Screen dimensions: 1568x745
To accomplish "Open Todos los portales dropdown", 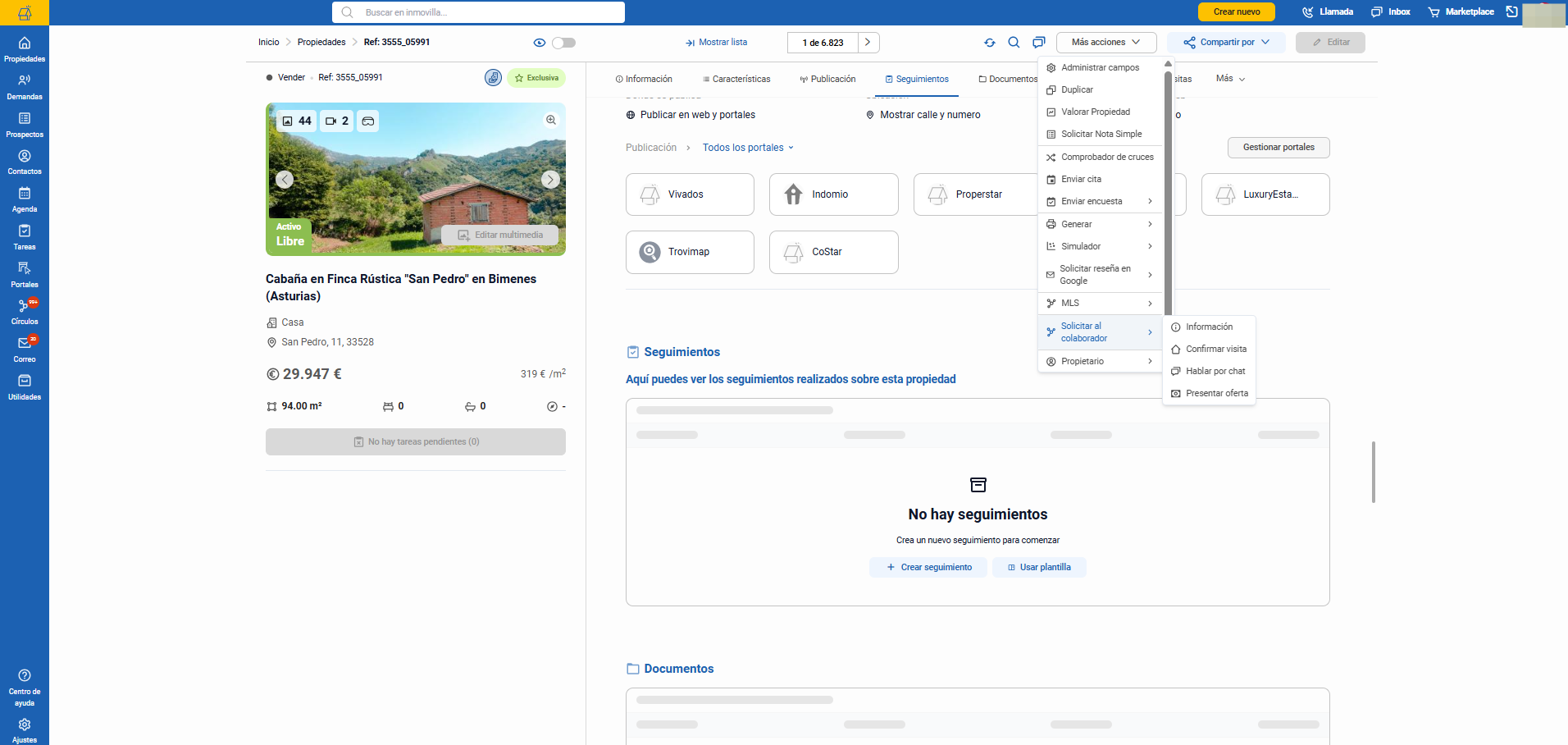I will click(x=748, y=148).
